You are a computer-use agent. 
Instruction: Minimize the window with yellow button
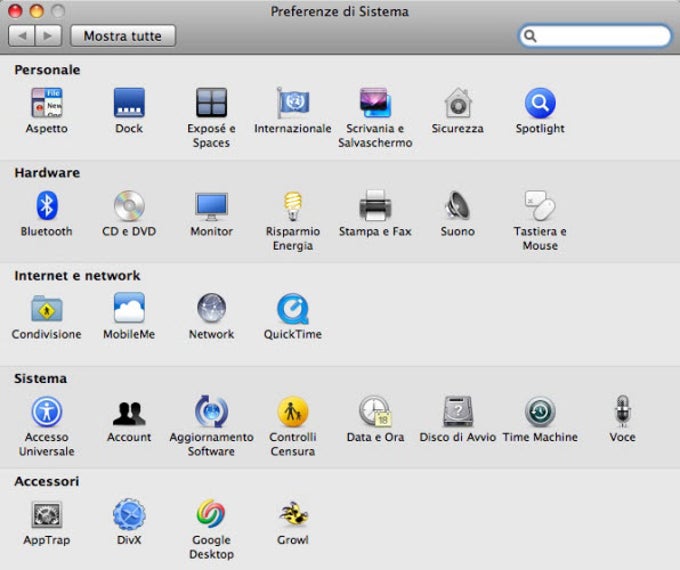(37, 11)
